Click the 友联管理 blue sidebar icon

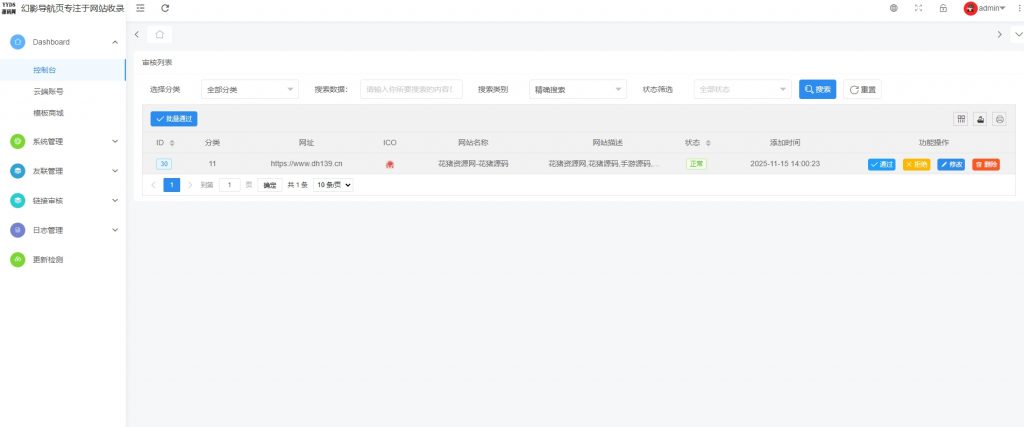pos(18,171)
